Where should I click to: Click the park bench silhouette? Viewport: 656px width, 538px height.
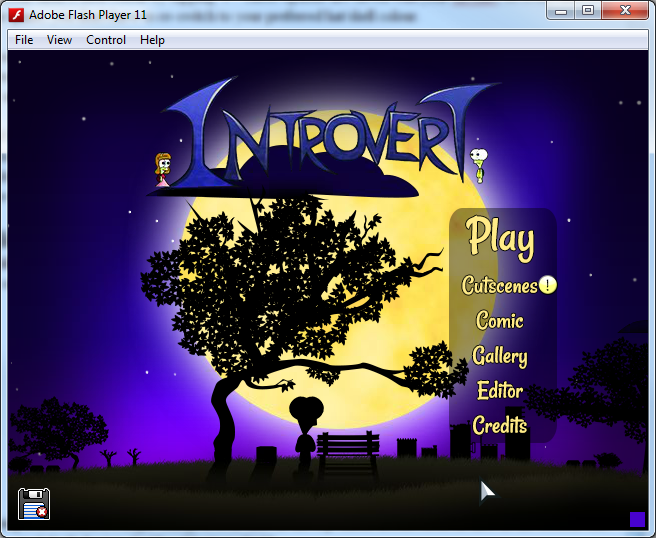(x=347, y=453)
